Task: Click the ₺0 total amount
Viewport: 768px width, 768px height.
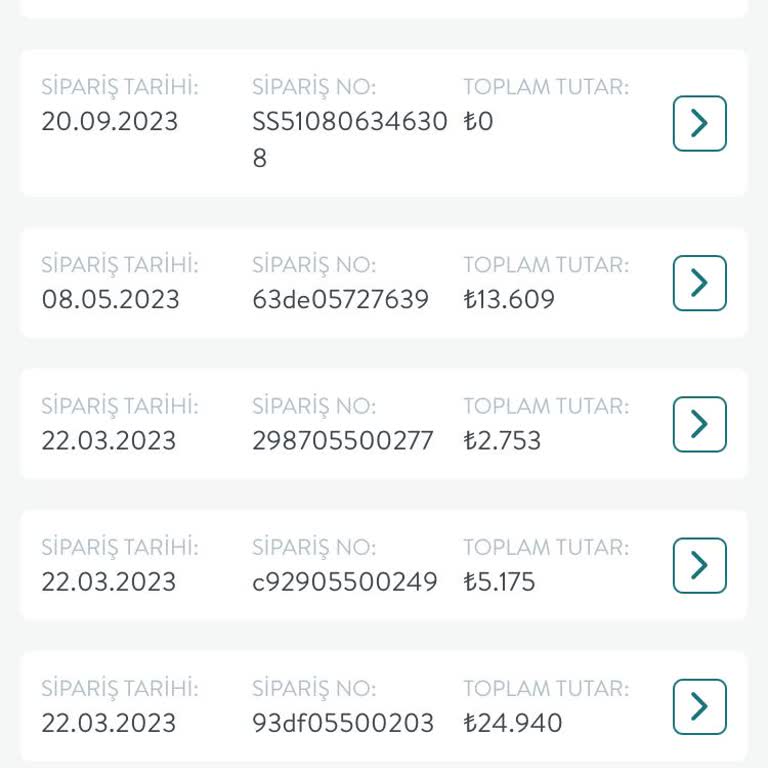Action: [478, 121]
